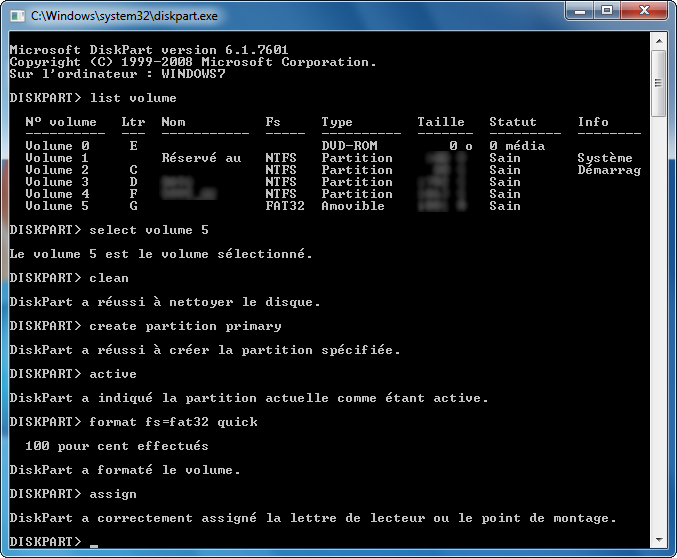Click 'Le volume 5 est le volume sélectionné.'
This screenshot has height=558, width=677.
pos(161,254)
